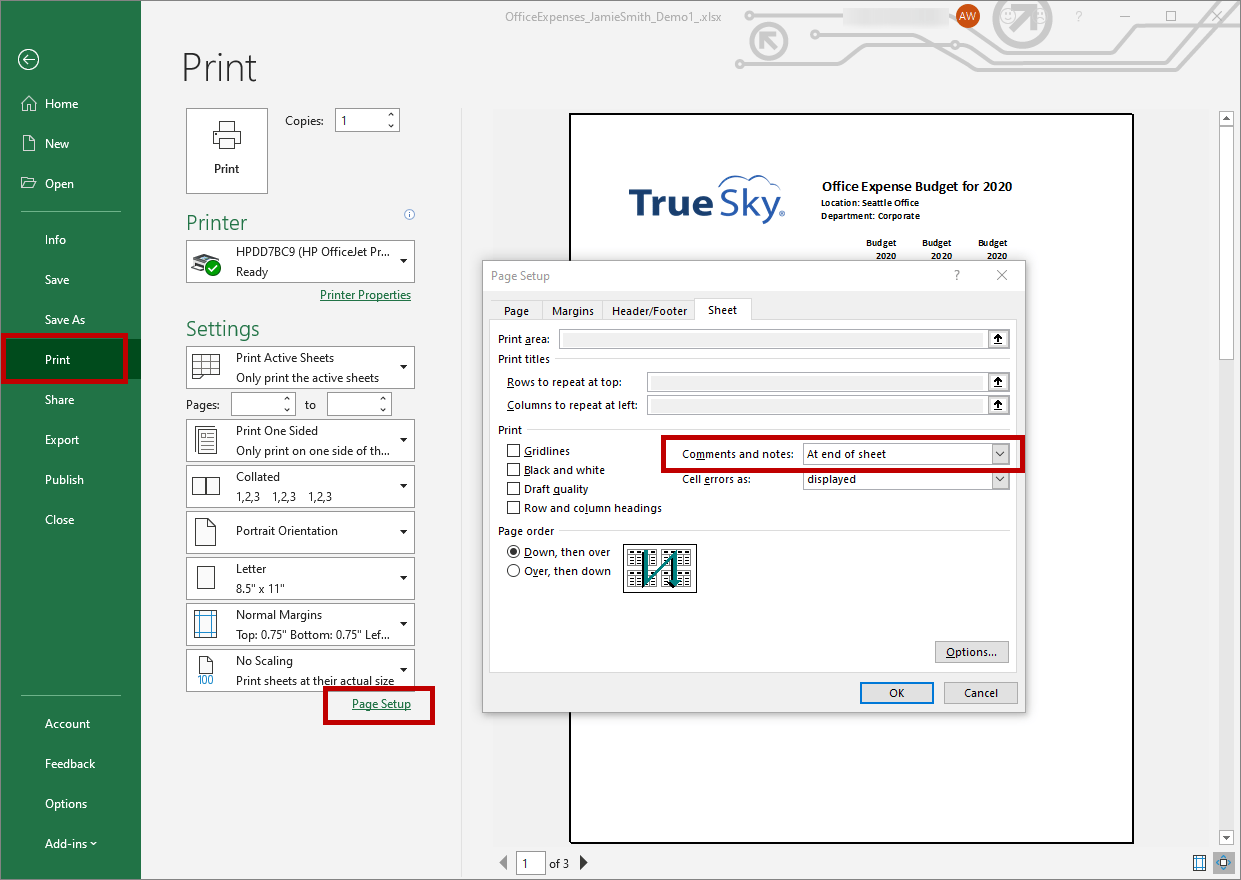Viewport: 1241px width, 880px height.
Task: Click OK to confirm Page Setup
Action: coord(896,692)
